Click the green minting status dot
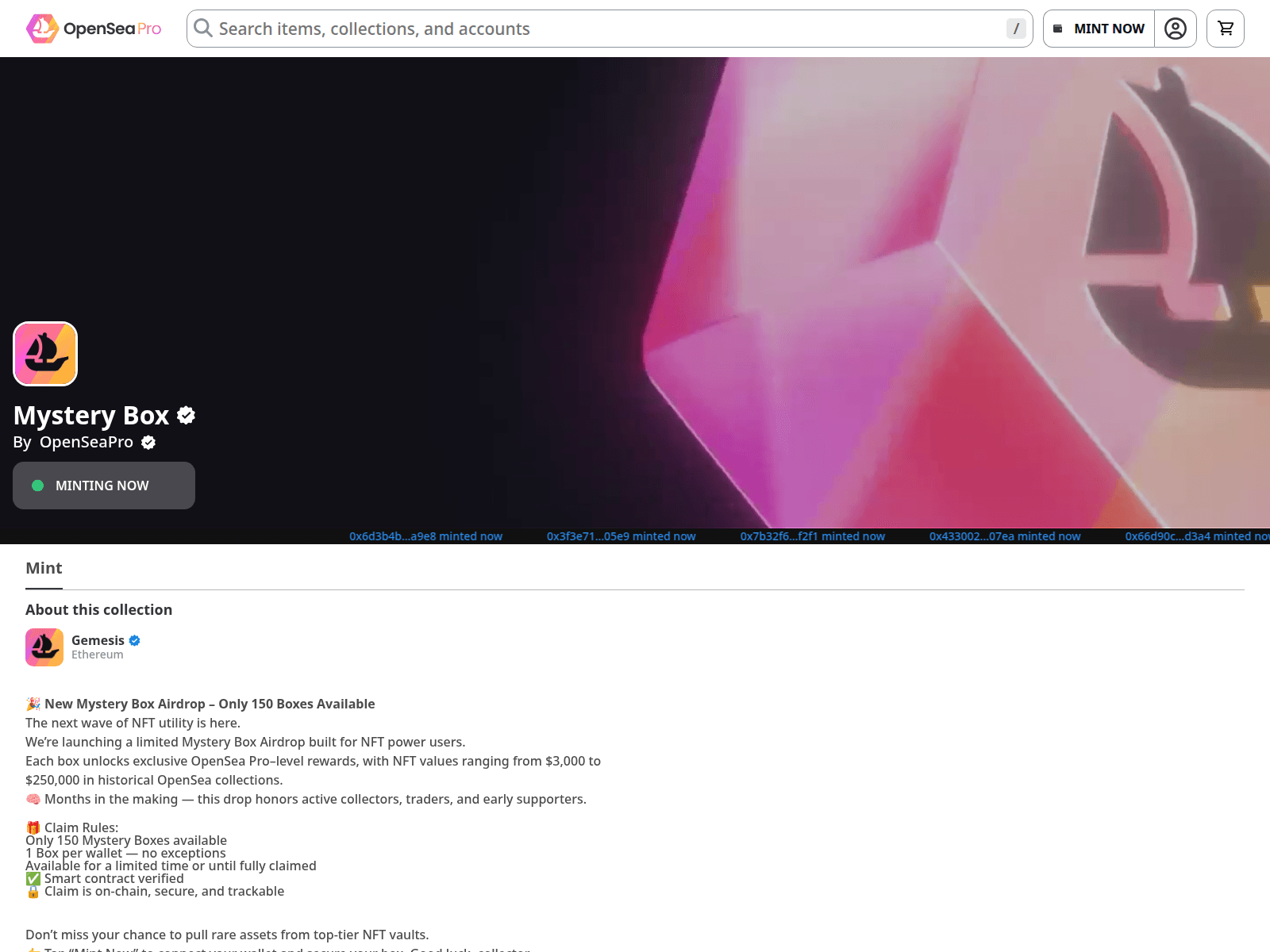Image resolution: width=1270 pixels, height=952 pixels. point(37,486)
